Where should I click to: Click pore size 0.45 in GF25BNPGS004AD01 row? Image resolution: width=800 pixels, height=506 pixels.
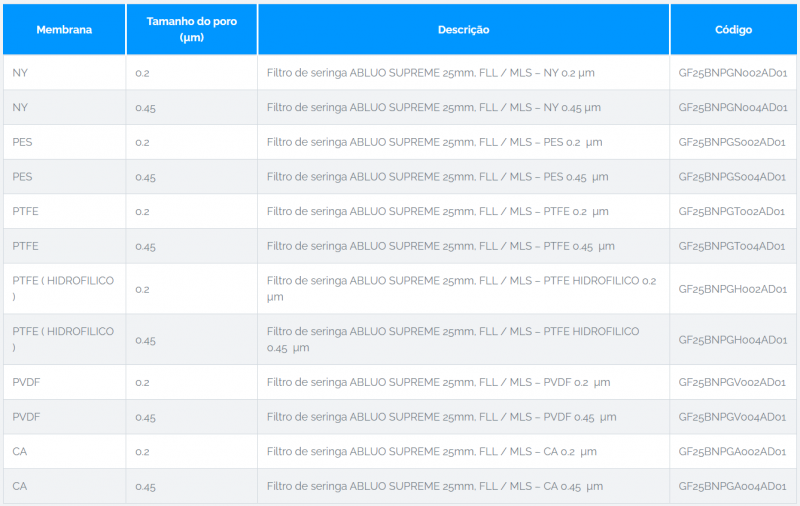tap(145, 178)
